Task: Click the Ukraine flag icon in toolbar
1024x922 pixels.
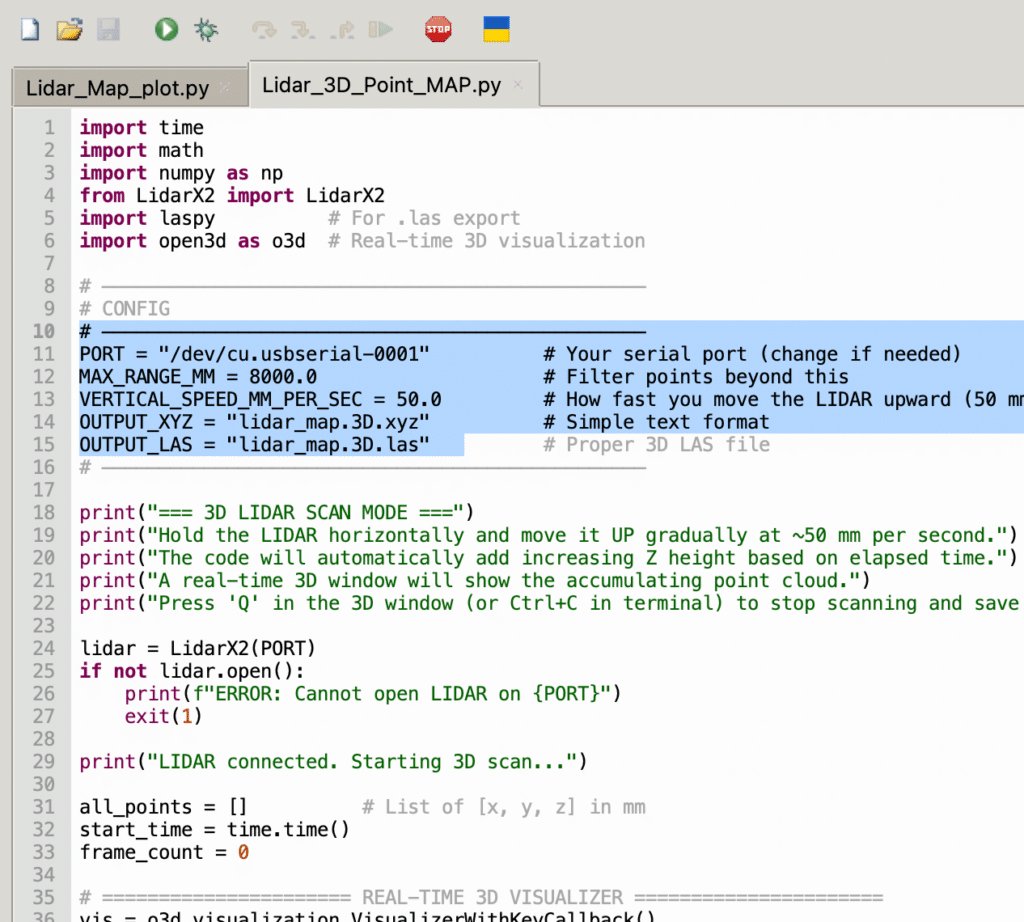Action: pos(496,29)
